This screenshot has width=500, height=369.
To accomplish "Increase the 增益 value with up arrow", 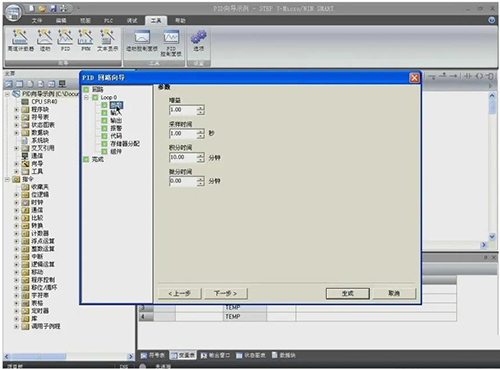I will click(200, 107).
